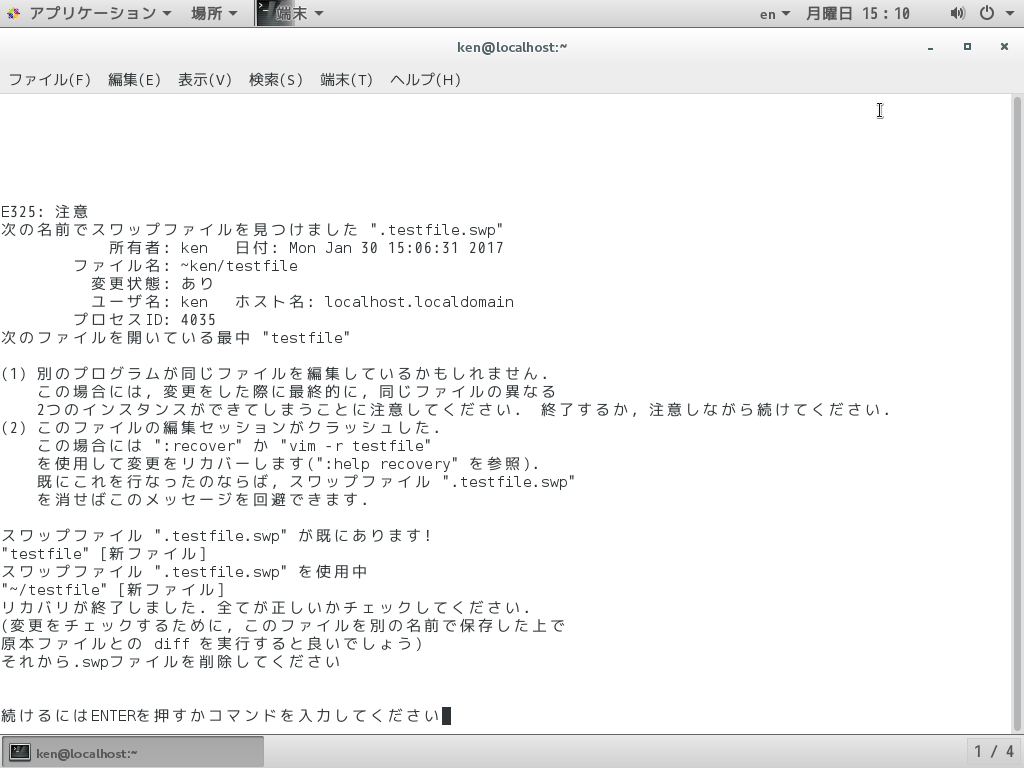Open the 端末 menu in the top panel
This screenshot has height=768, width=1024.
[293, 13]
